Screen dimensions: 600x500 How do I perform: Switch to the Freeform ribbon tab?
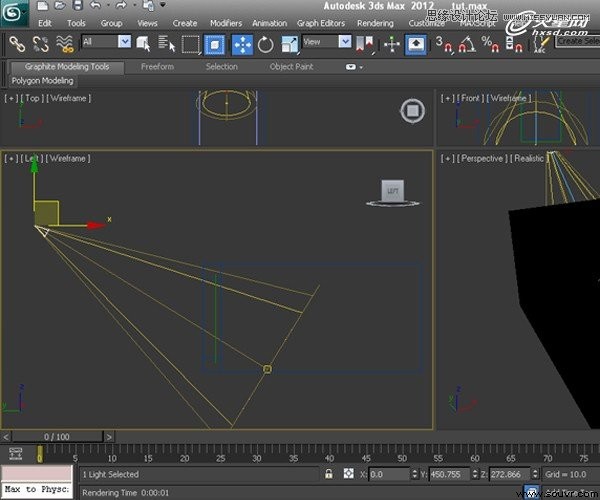pos(157,67)
